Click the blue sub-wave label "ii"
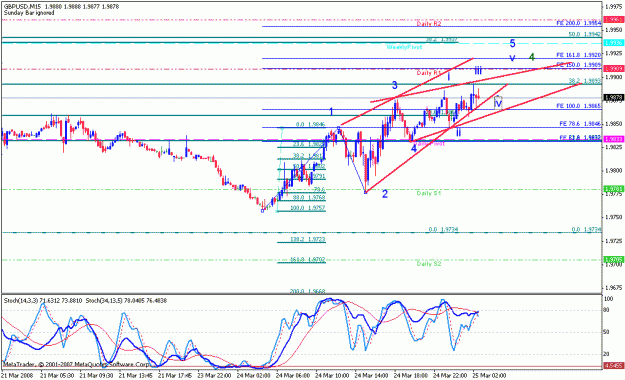Viewport: 625px width, 380px height. pyautogui.click(x=458, y=132)
